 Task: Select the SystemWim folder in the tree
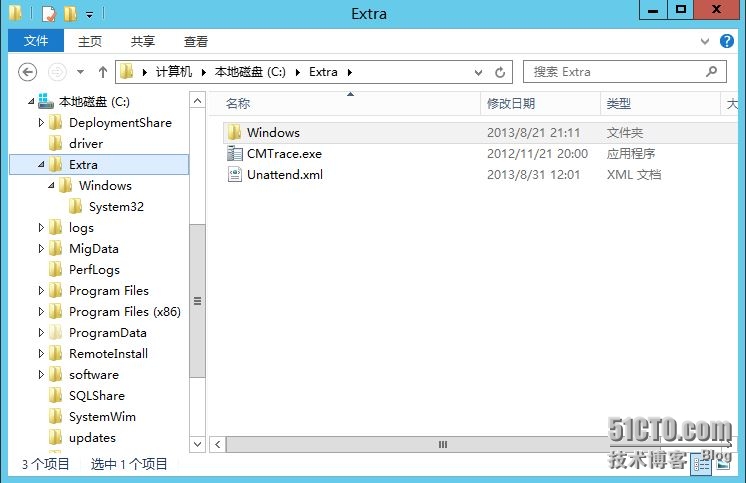tap(102, 416)
